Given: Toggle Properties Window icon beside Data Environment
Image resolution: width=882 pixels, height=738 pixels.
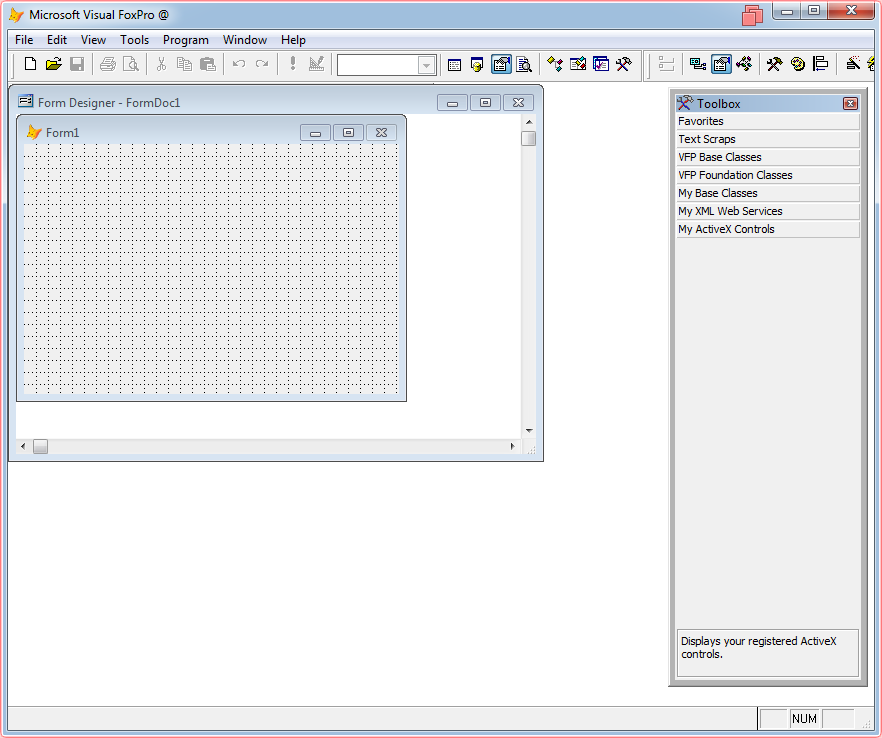Looking at the screenshot, I should 721,65.
